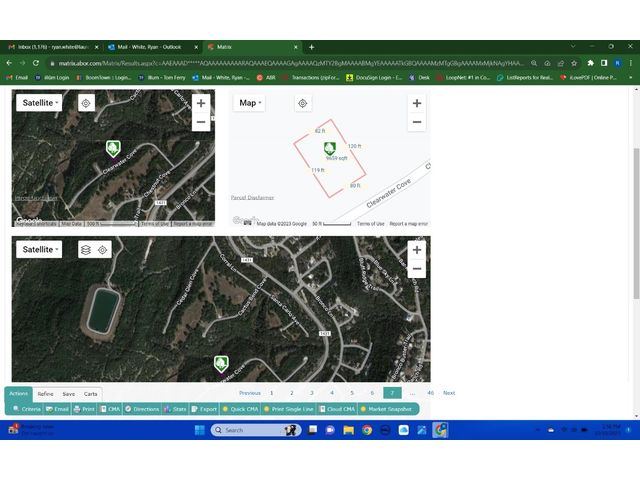Switch to the Refine tab
Image resolution: width=640 pixels, height=480 pixels.
tap(46, 394)
